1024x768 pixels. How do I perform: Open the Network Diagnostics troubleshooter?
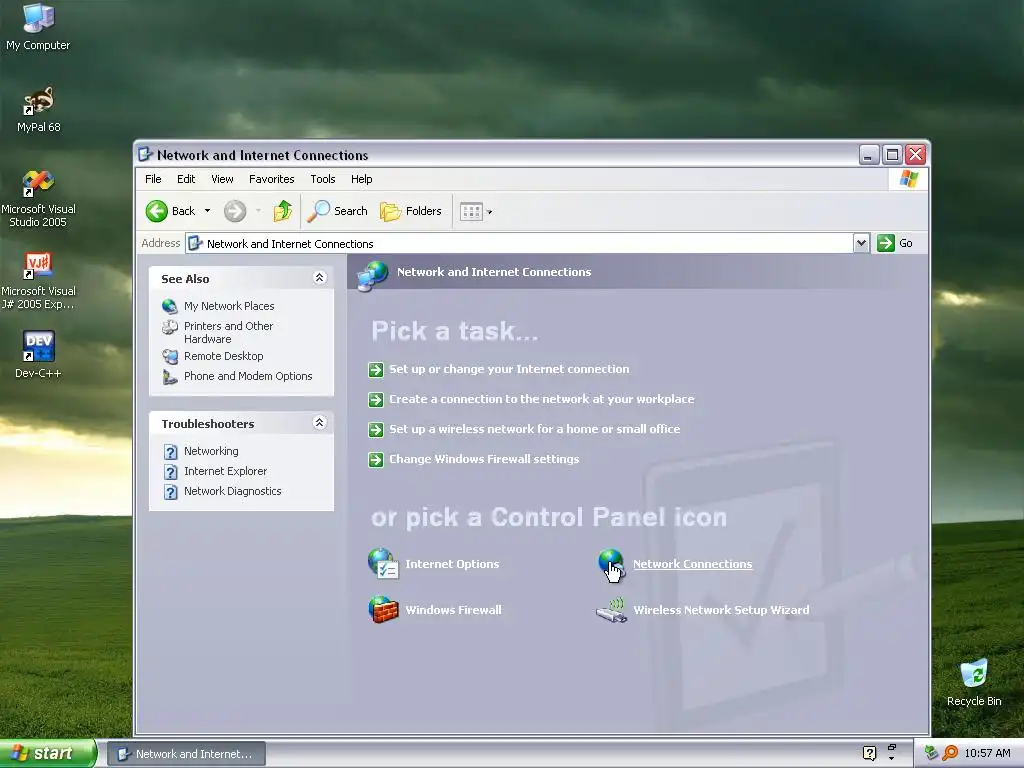(x=232, y=491)
